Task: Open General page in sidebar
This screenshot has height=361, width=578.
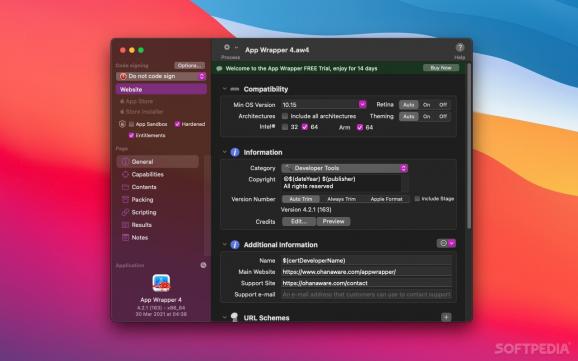Action: click(158, 162)
